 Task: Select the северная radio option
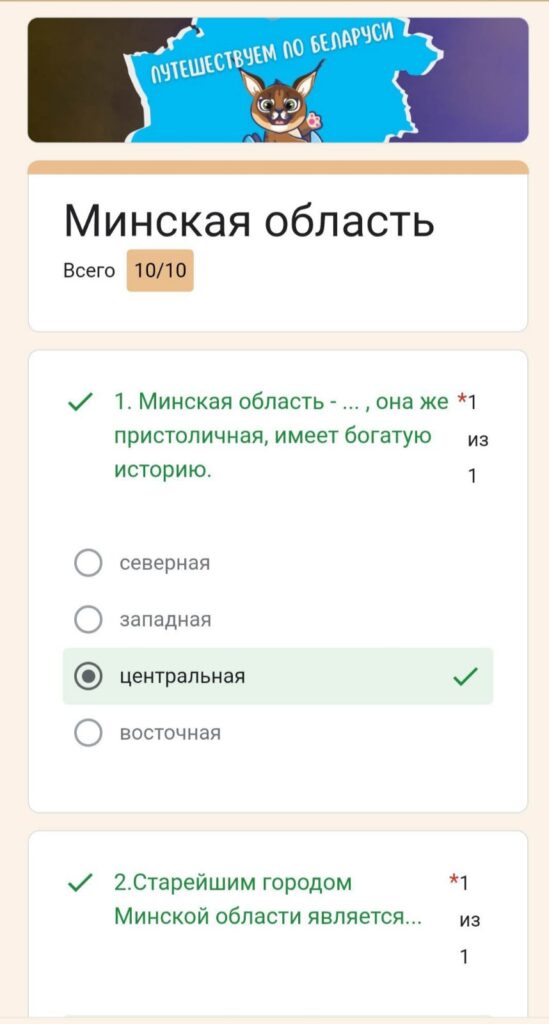[x=88, y=563]
